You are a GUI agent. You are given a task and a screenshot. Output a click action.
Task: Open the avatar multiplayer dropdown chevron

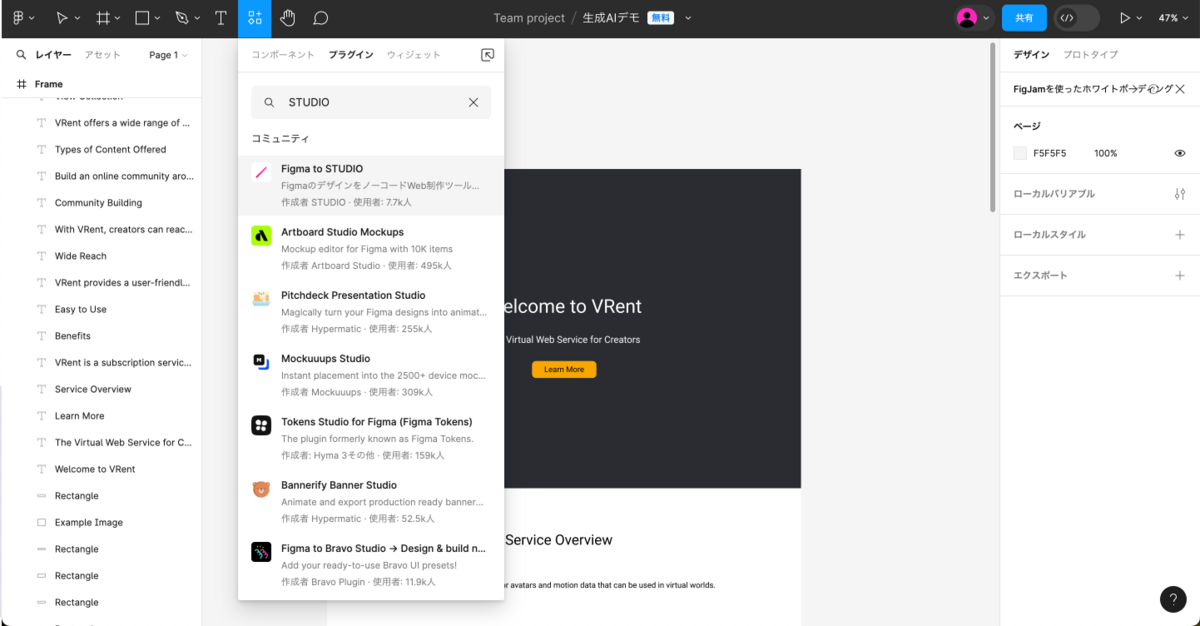click(987, 19)
